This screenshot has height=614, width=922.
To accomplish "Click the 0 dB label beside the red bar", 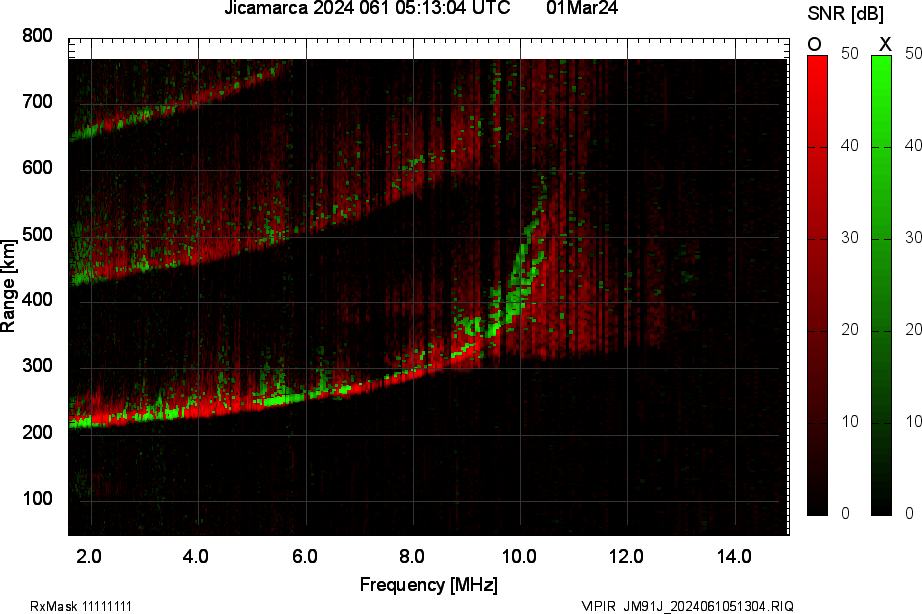I will [x=846, y=513].
